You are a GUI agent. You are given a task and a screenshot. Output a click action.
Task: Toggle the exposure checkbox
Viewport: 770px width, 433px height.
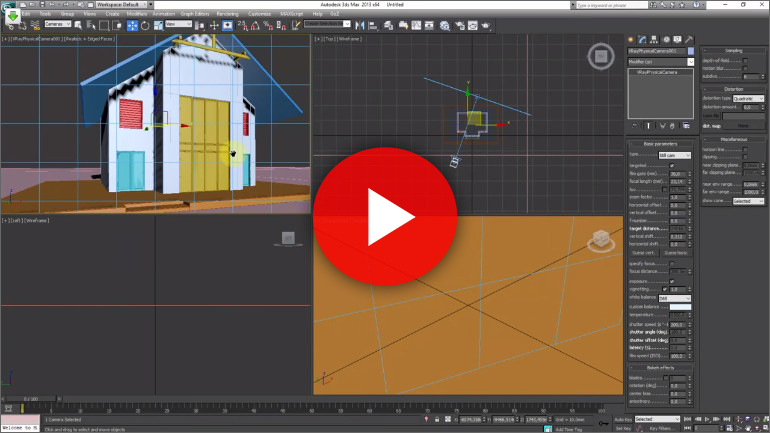click(672, 282)
